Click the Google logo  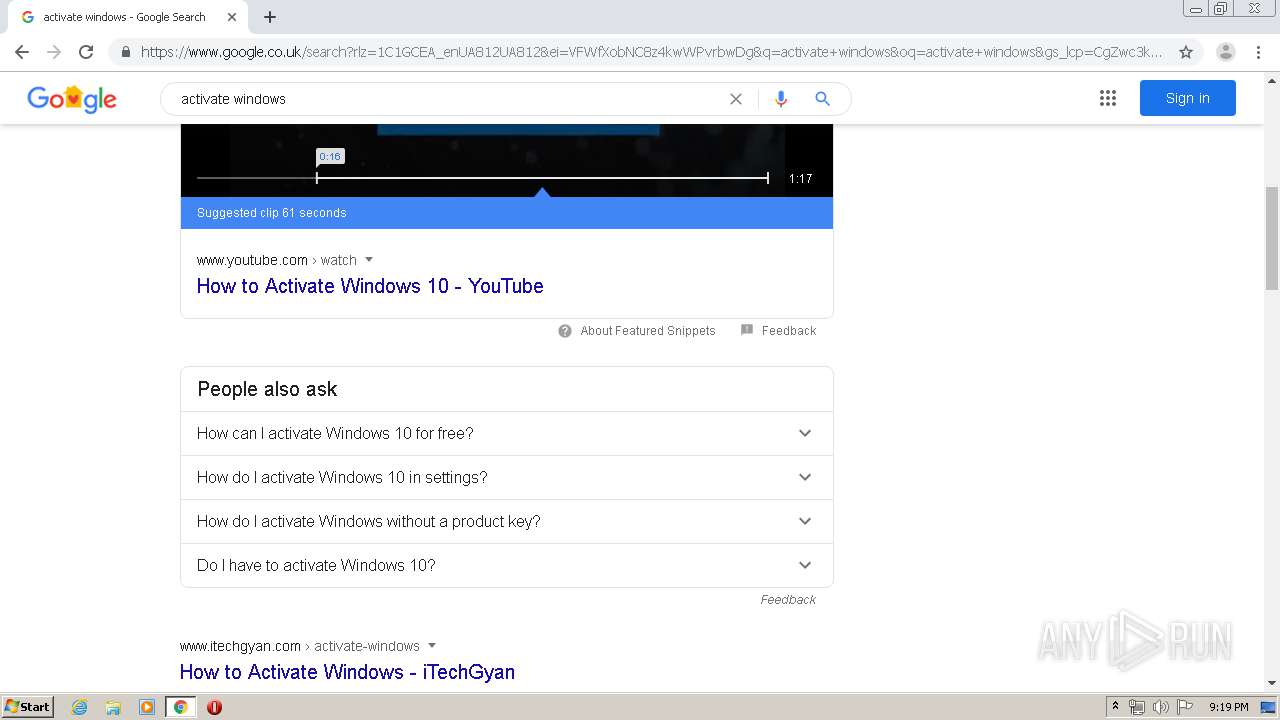[72, 98]
